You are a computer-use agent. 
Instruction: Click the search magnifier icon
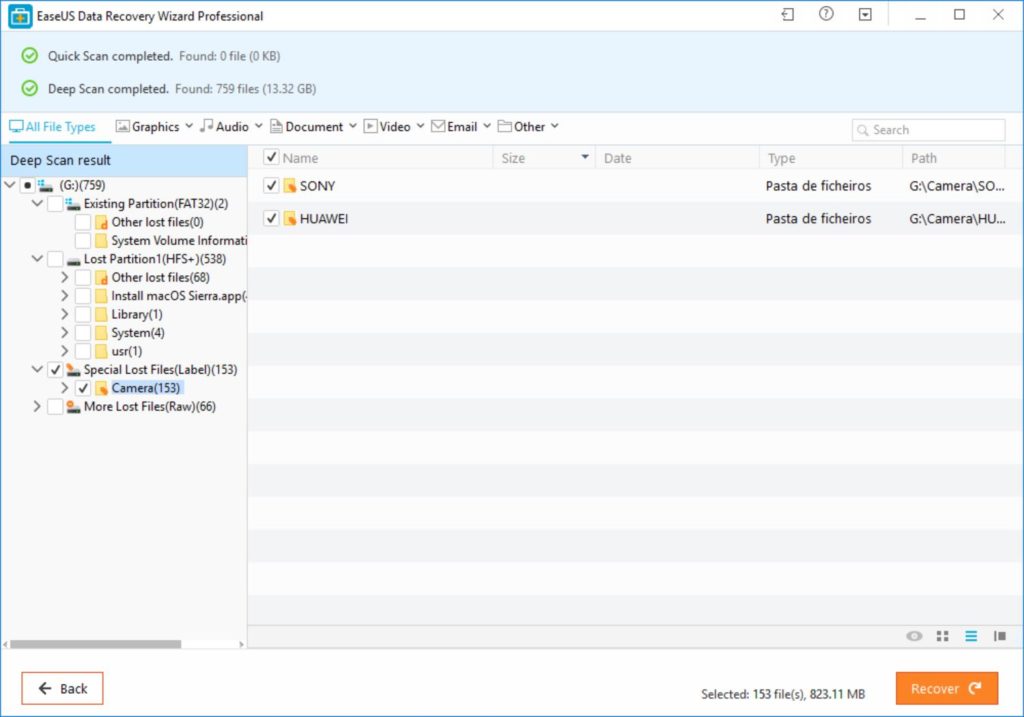coord(863,130)
